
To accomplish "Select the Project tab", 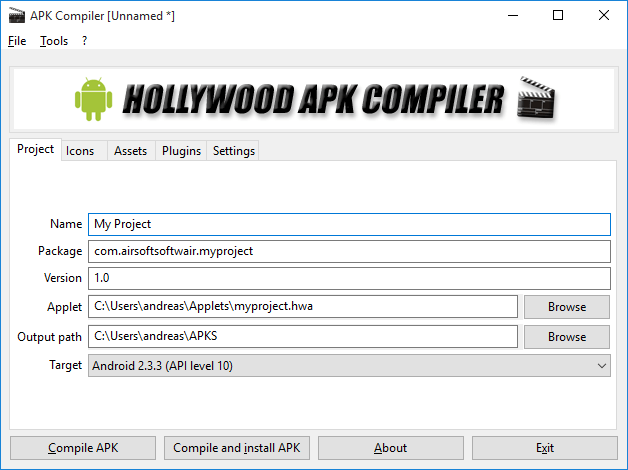I will tap(35, 150).
